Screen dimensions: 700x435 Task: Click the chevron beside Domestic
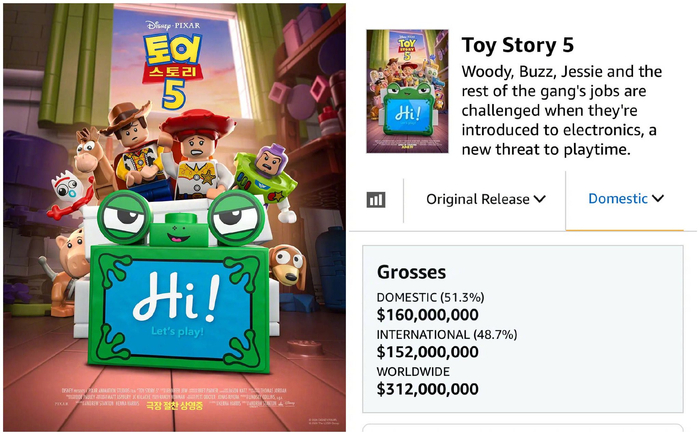click(x=658, y=198)
